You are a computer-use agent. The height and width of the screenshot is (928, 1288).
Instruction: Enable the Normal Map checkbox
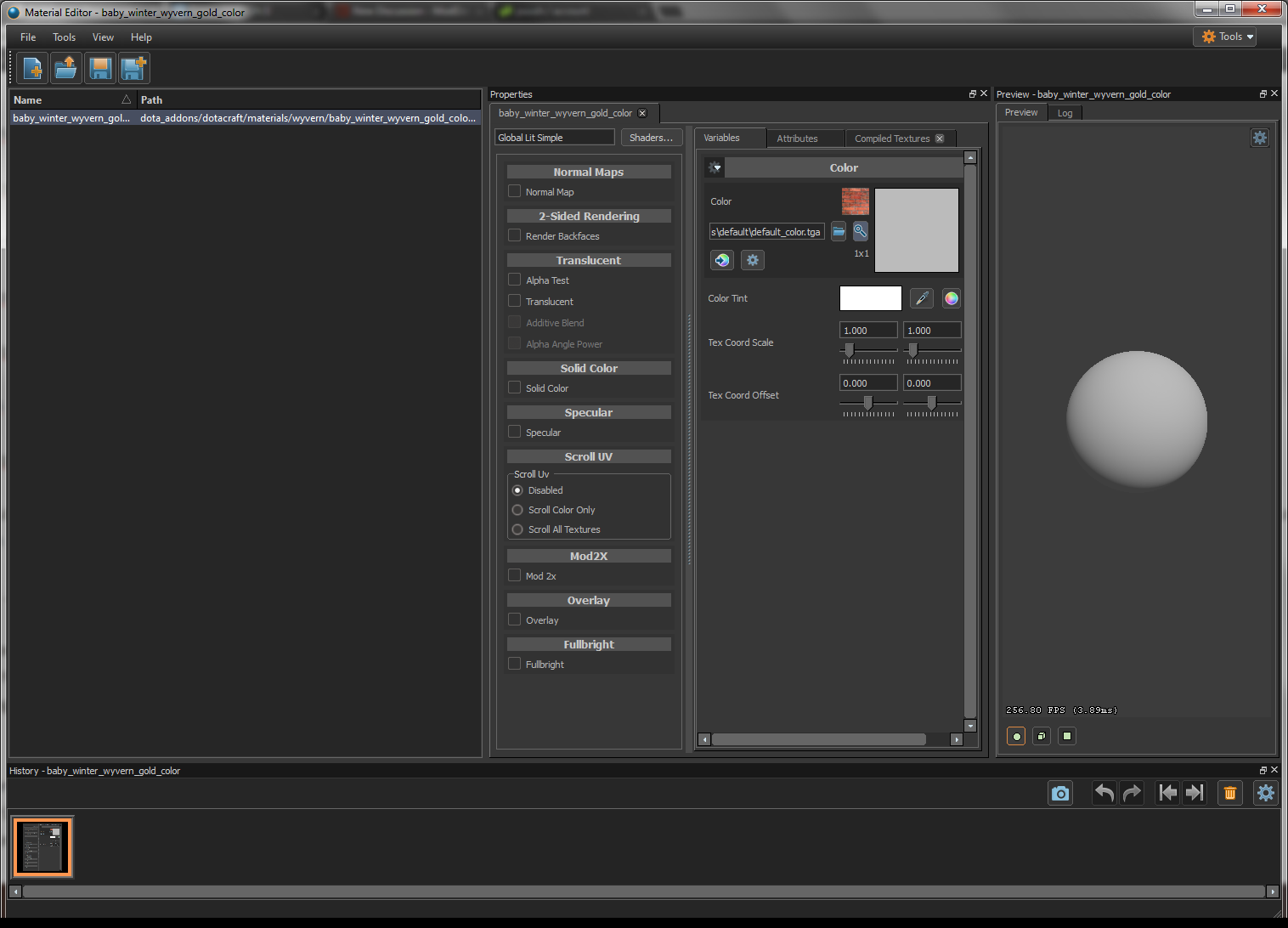(515, 191)
